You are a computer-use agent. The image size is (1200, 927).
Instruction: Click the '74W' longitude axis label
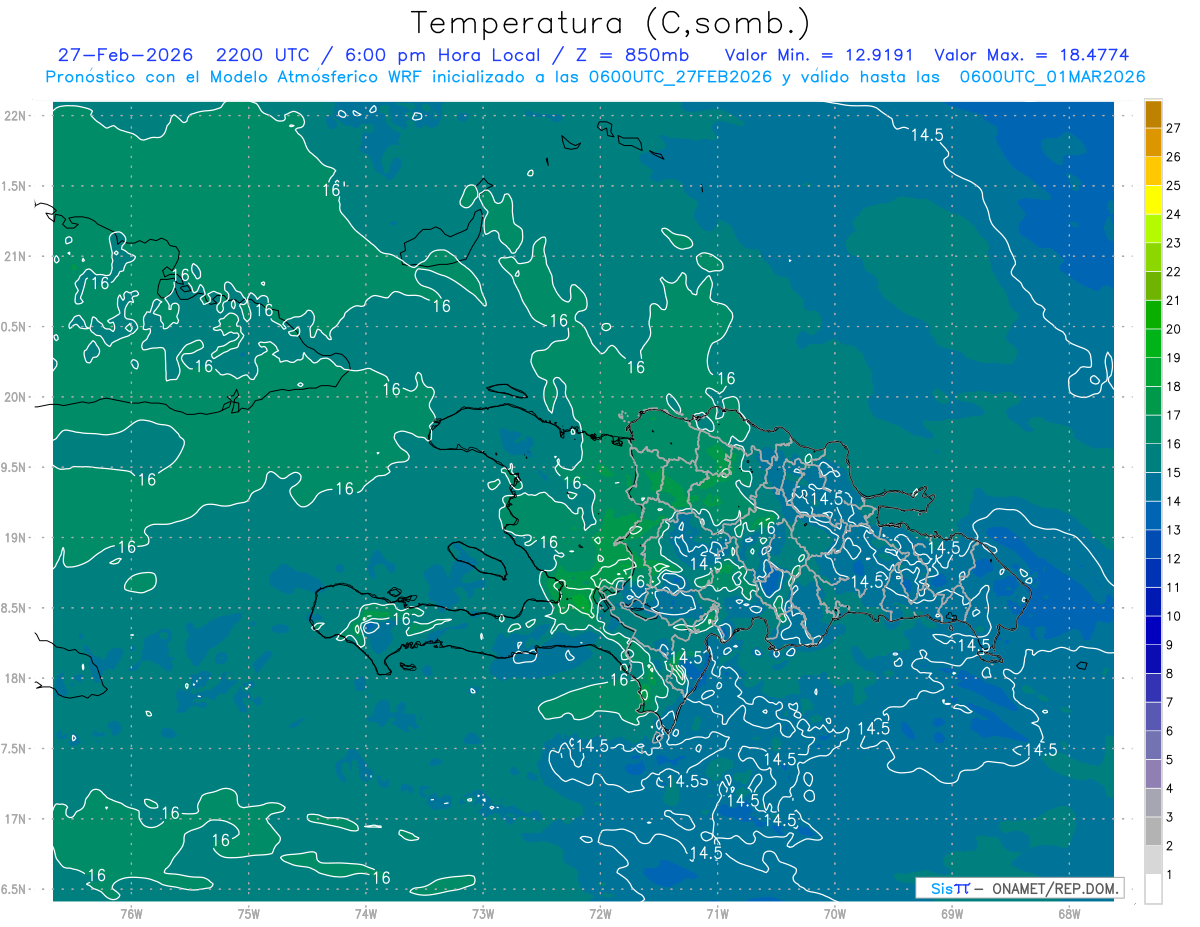366,913
